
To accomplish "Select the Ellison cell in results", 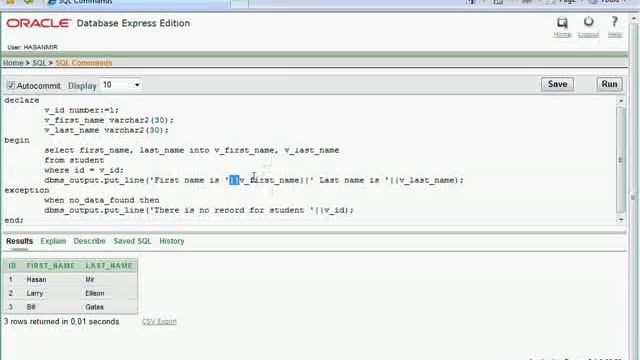I will 95,293.
